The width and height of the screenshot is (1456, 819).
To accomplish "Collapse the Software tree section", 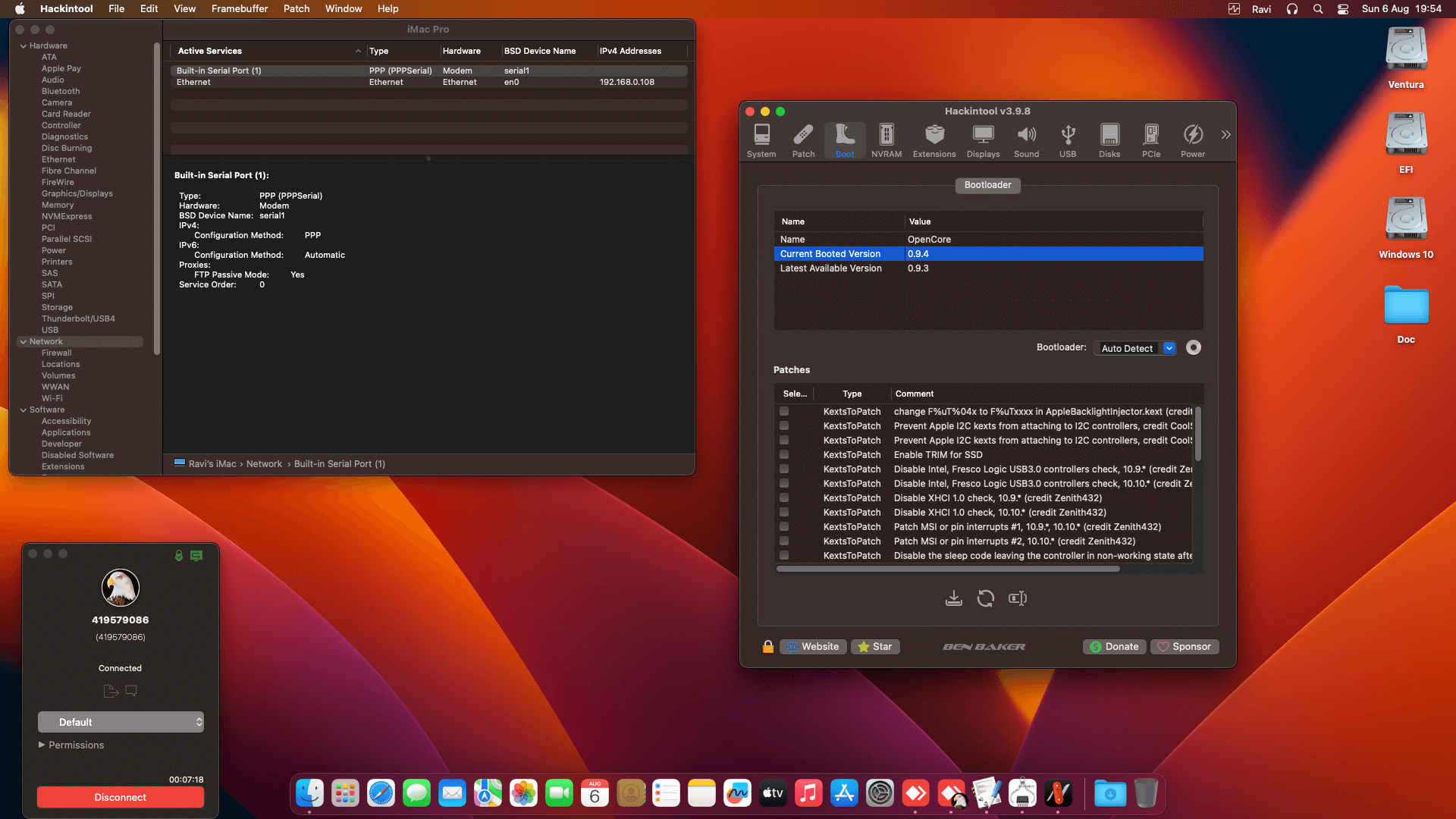I will pos(24,410).
